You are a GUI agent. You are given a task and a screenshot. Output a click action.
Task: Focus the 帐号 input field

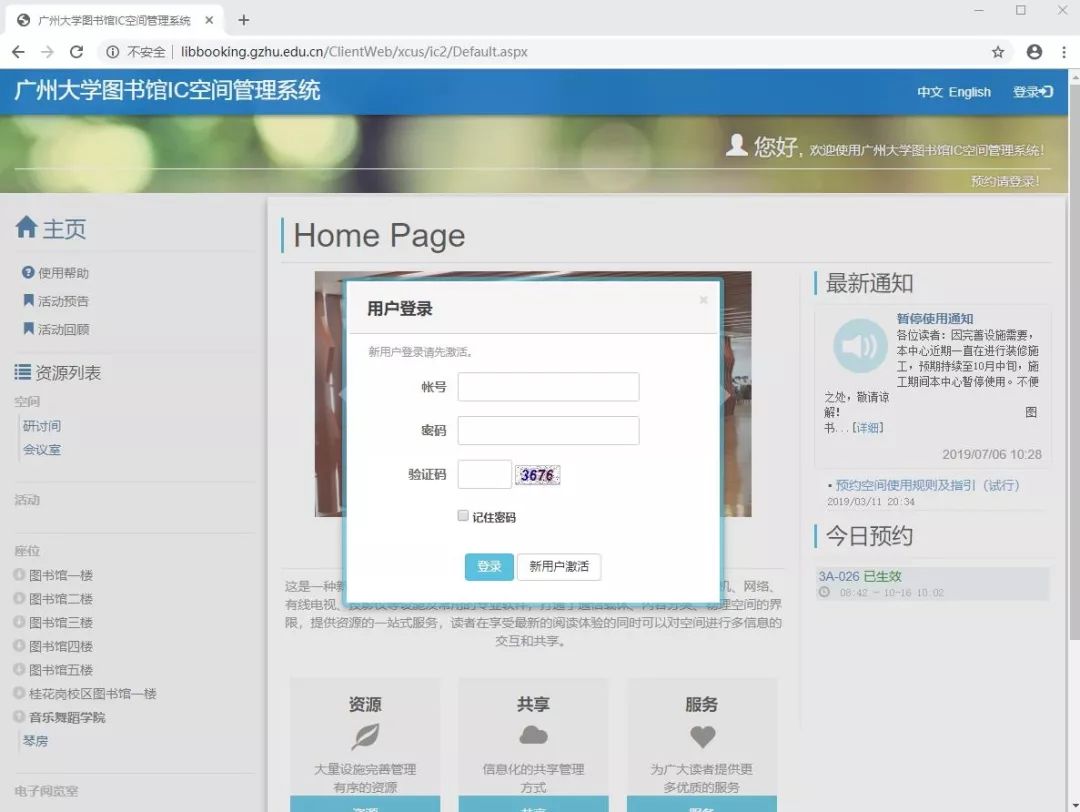(548, 387)
